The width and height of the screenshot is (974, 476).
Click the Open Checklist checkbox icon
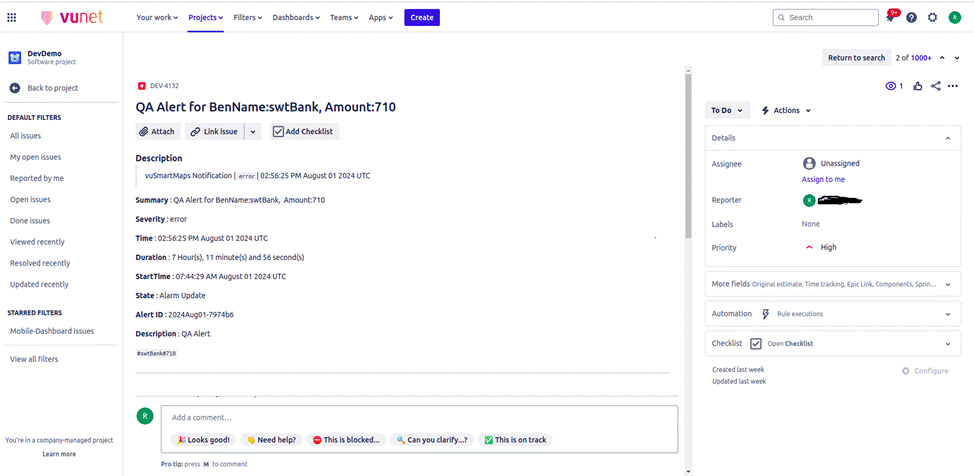pyautogui.click(x=756, y=343)
